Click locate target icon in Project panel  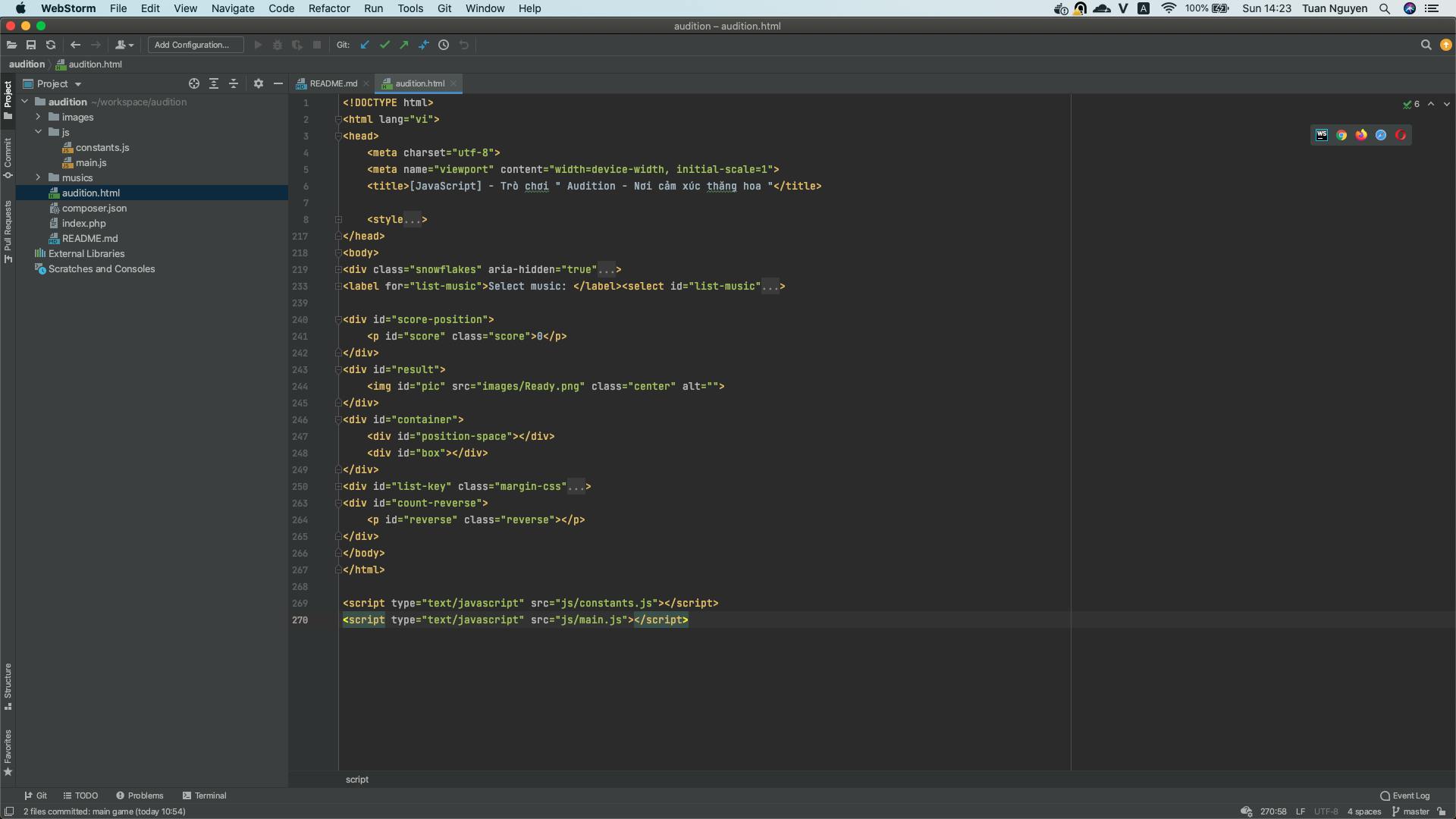coord(194,83)
